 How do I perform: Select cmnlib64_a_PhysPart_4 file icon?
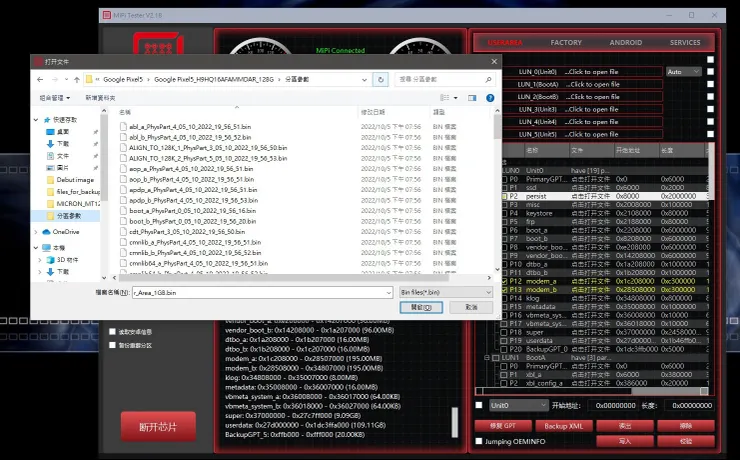coord(123,263)
